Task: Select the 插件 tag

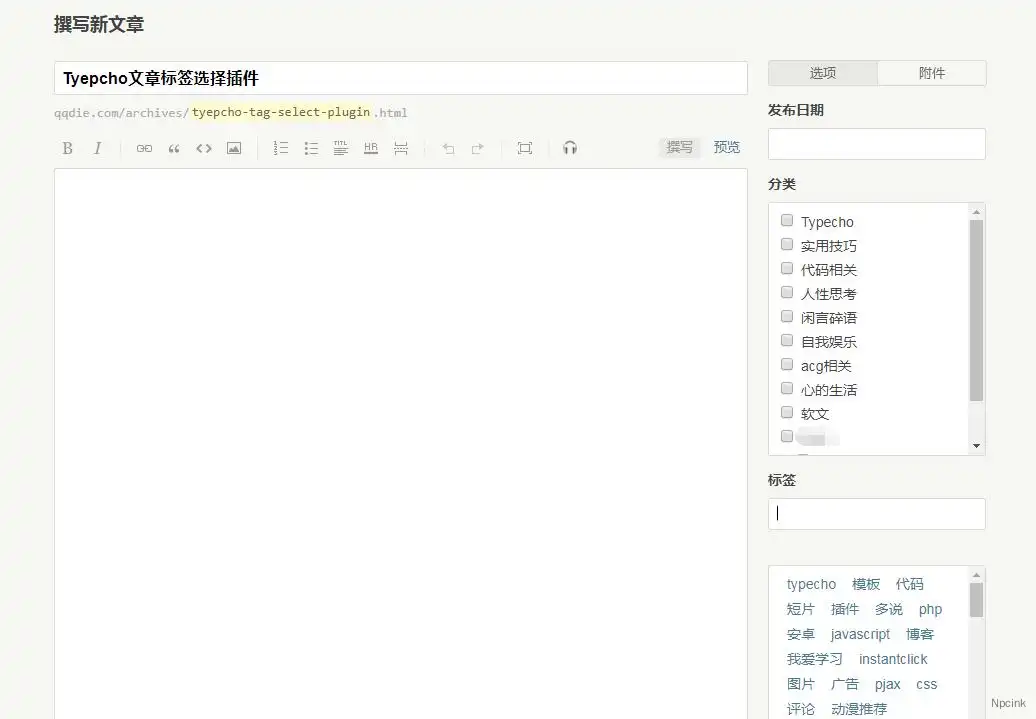Action: (x=844, y=609)
